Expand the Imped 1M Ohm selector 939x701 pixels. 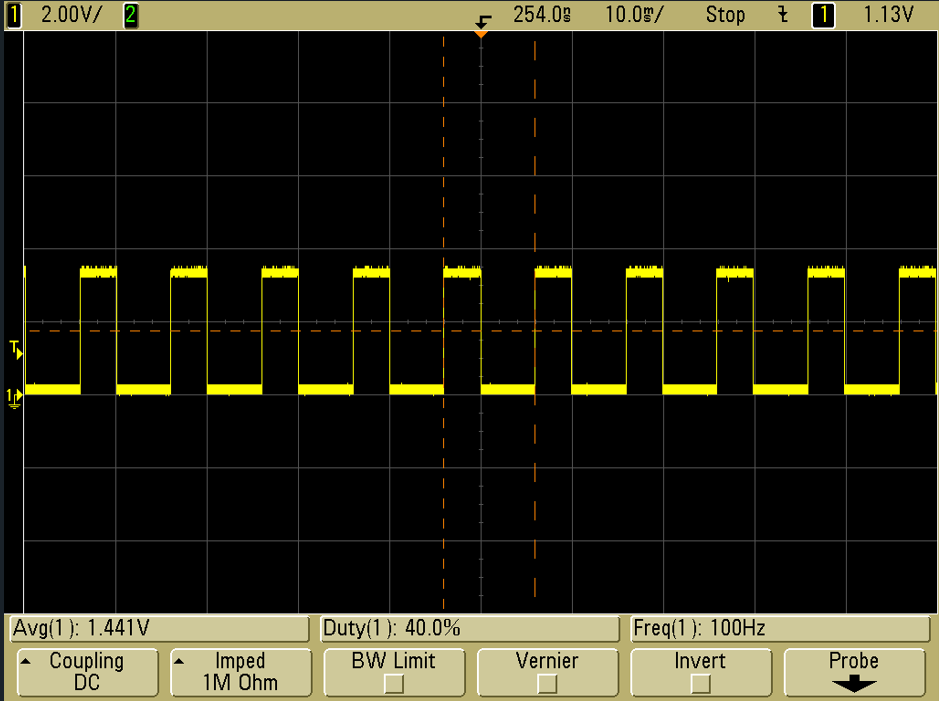coord(240,672)
